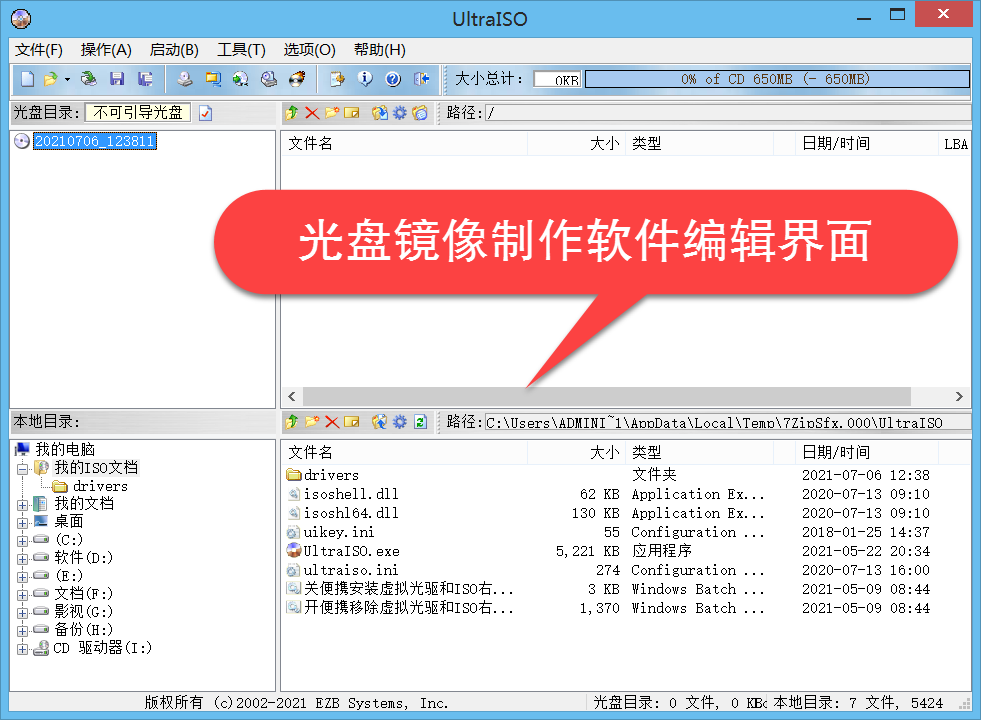Click the boot info checkmark icon beside 不可引导光盘

[x=205, y=113]
